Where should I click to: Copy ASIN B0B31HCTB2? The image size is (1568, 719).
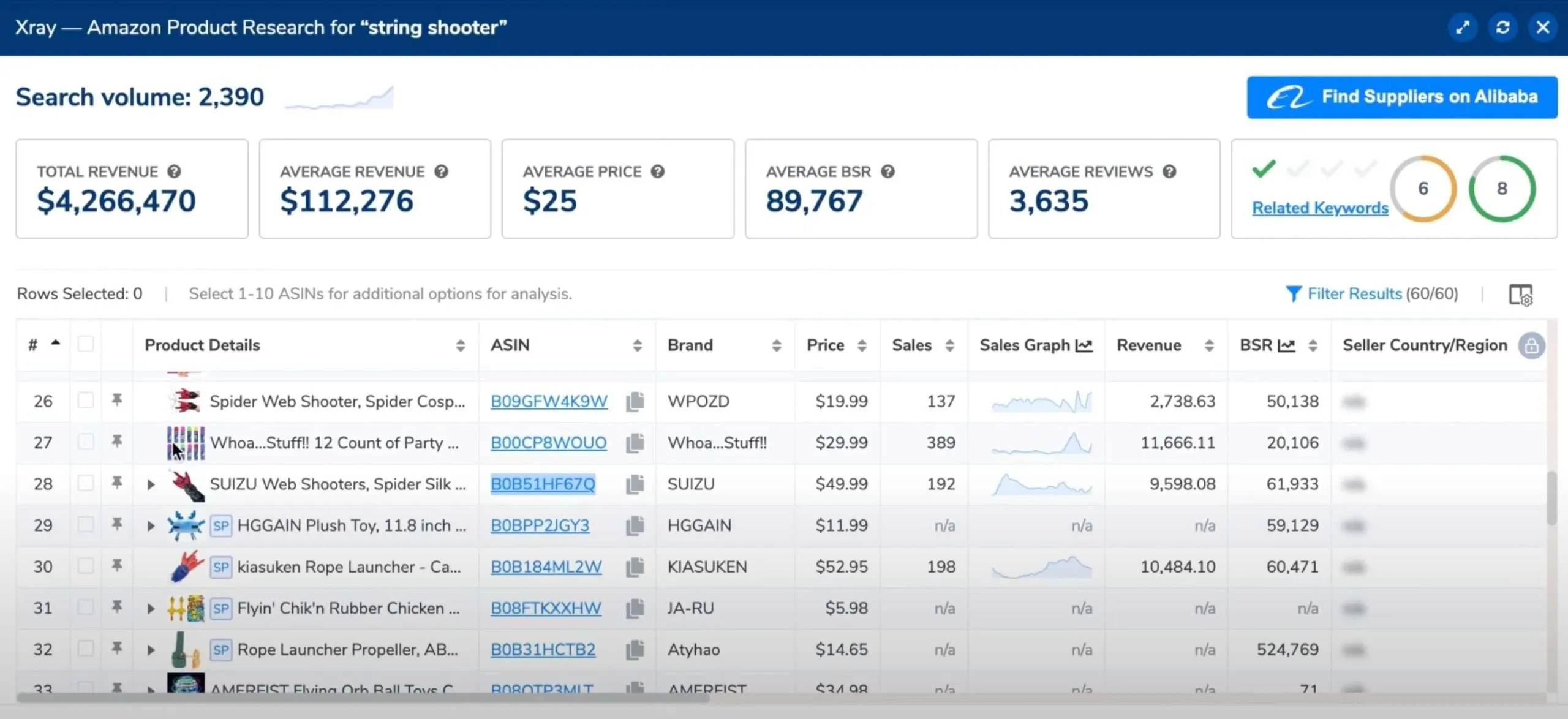pyautogui.click(x=635, y=650)
